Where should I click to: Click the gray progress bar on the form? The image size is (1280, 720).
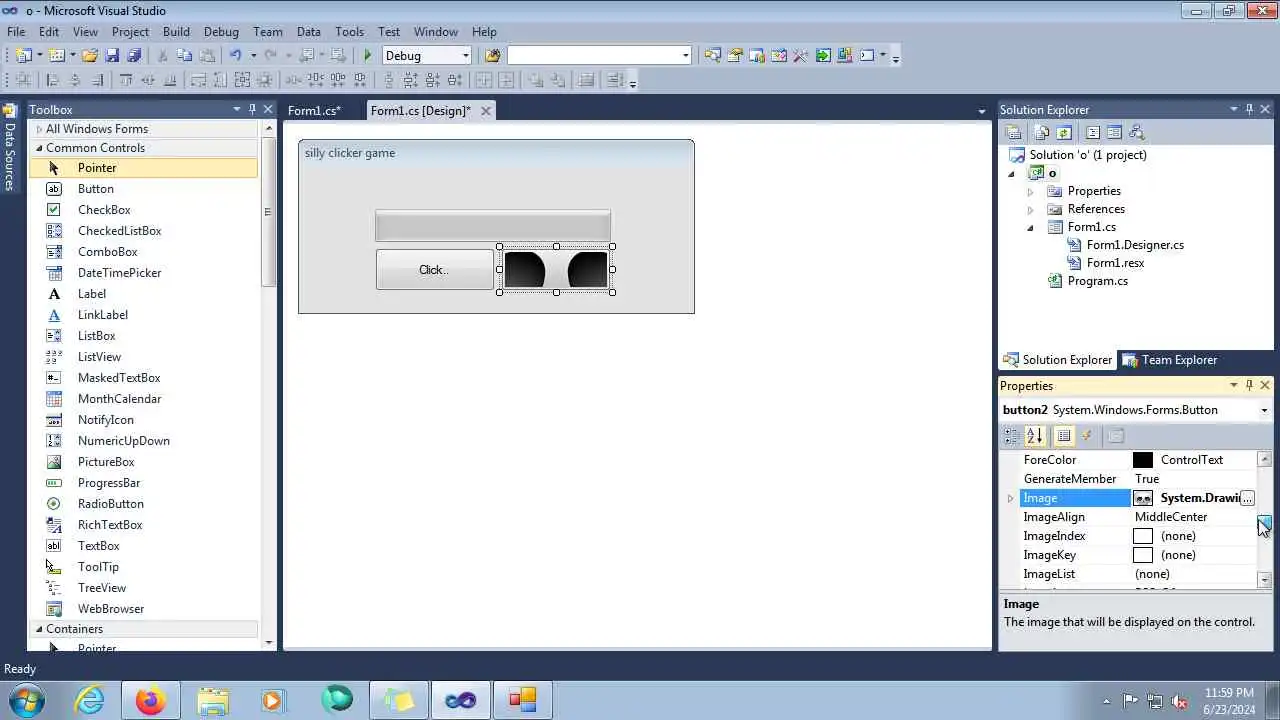tap(493, 226)
